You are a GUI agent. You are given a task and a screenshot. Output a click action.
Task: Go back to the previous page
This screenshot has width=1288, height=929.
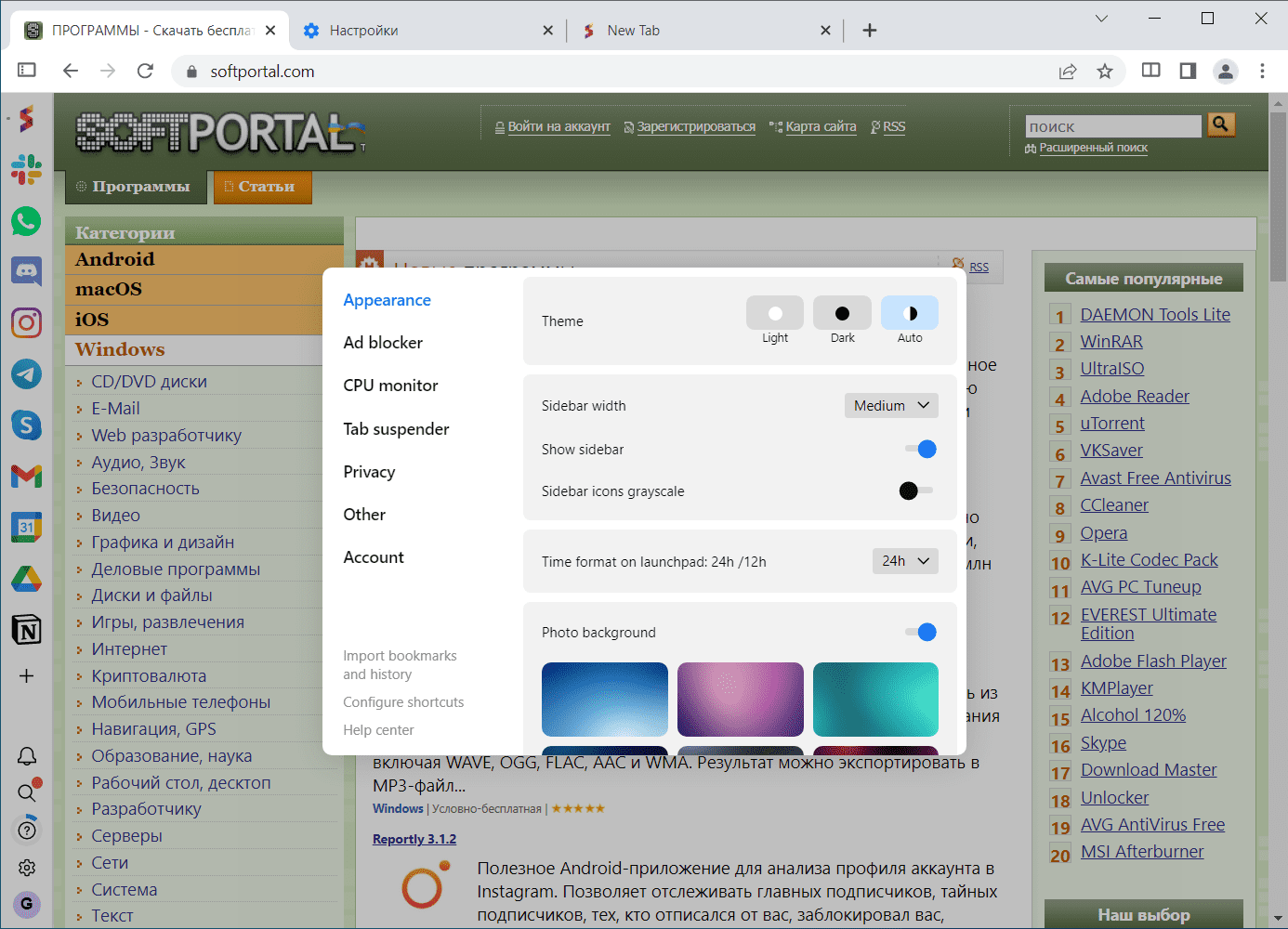coord(71,71)
